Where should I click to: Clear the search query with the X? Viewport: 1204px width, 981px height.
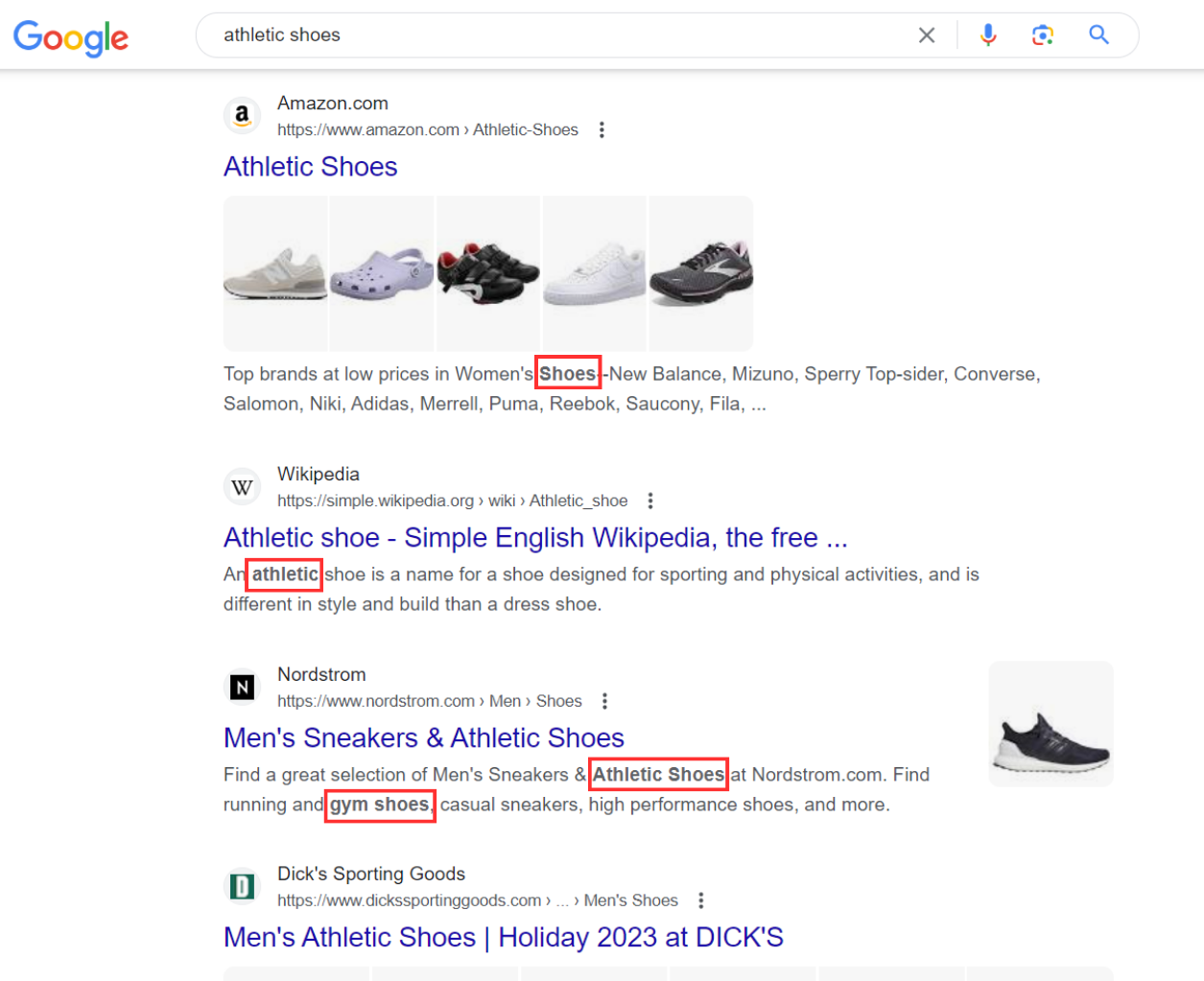[927, 35]
